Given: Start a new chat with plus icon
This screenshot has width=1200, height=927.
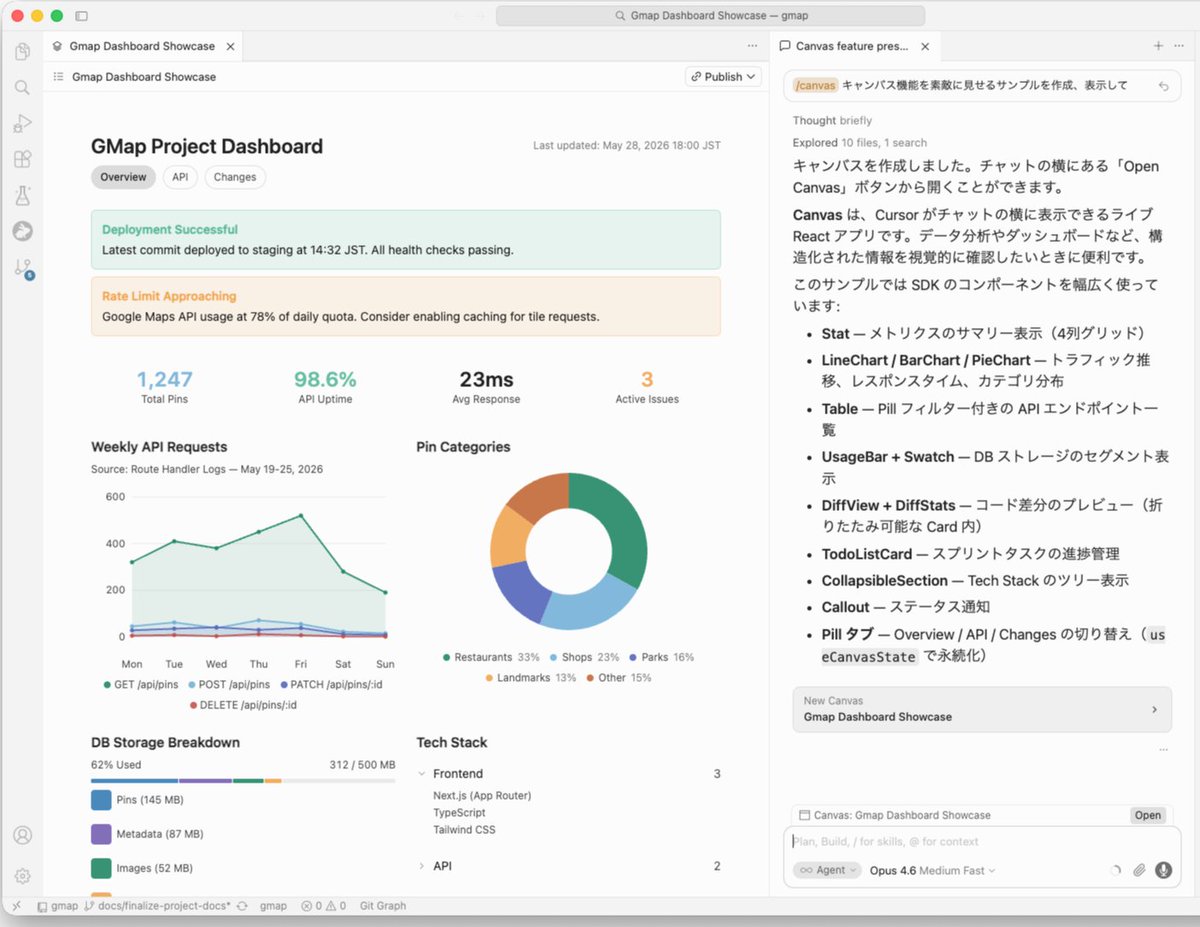Looking at the screenshot, I should pos(1158,46).
